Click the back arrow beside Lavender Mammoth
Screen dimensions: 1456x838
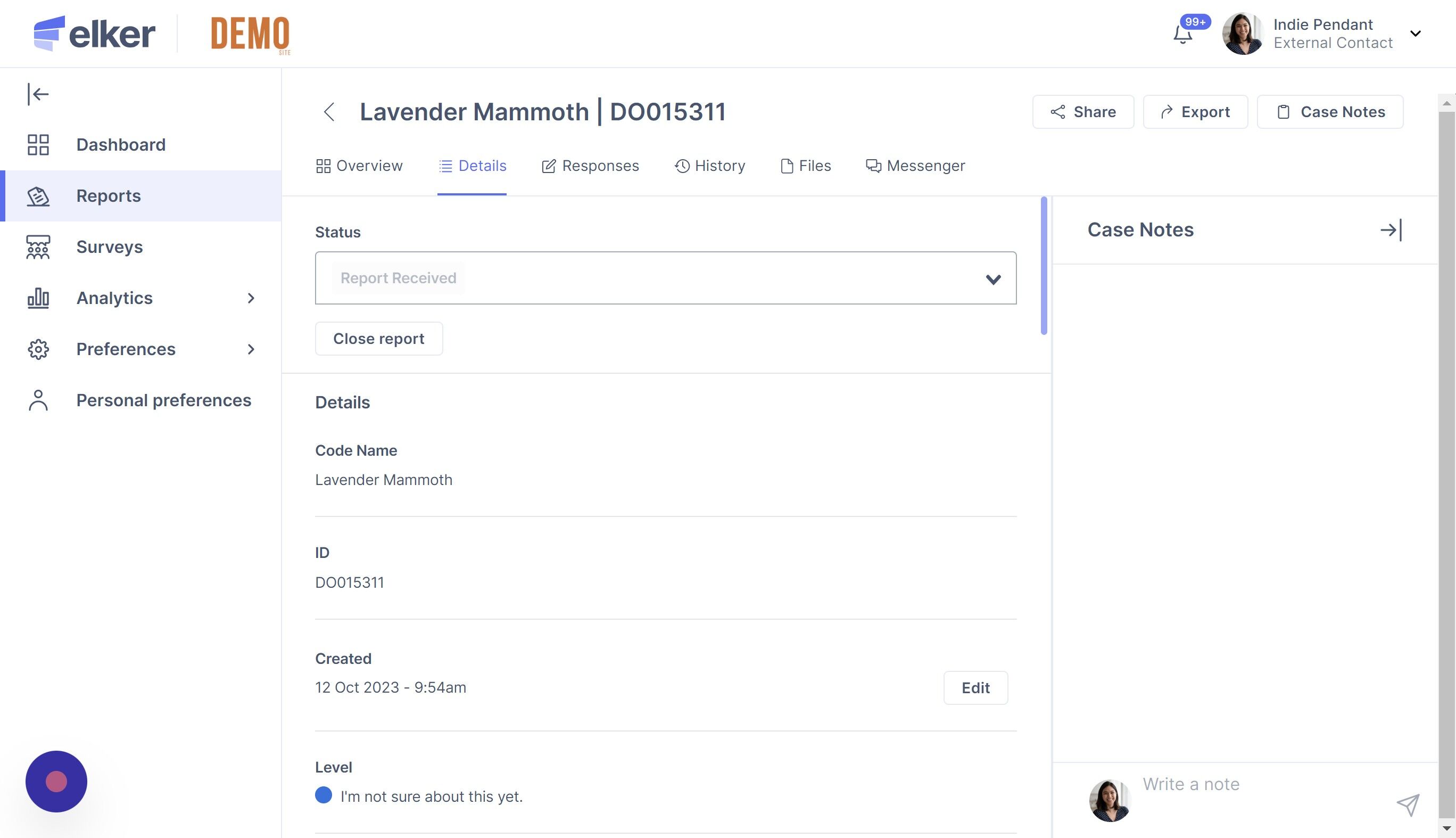point(329,112)
